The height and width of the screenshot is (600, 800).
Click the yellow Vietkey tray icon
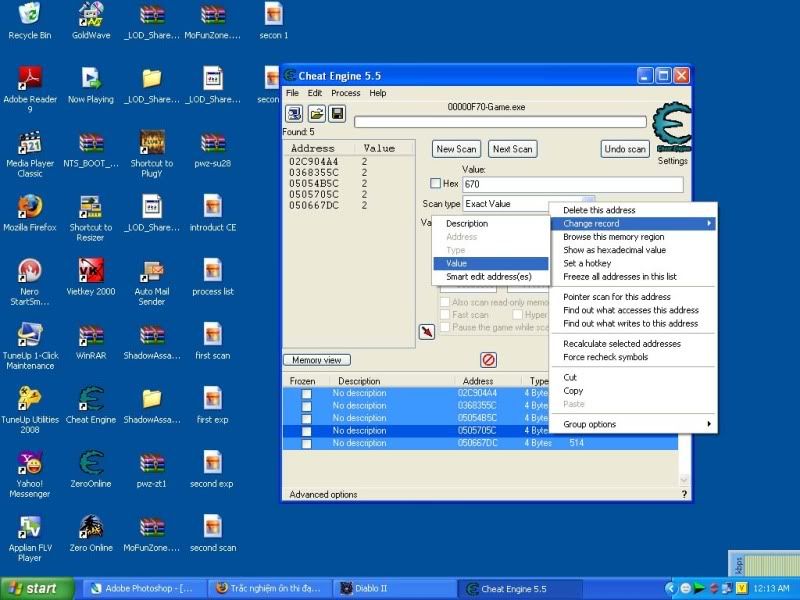pos(741,588)
